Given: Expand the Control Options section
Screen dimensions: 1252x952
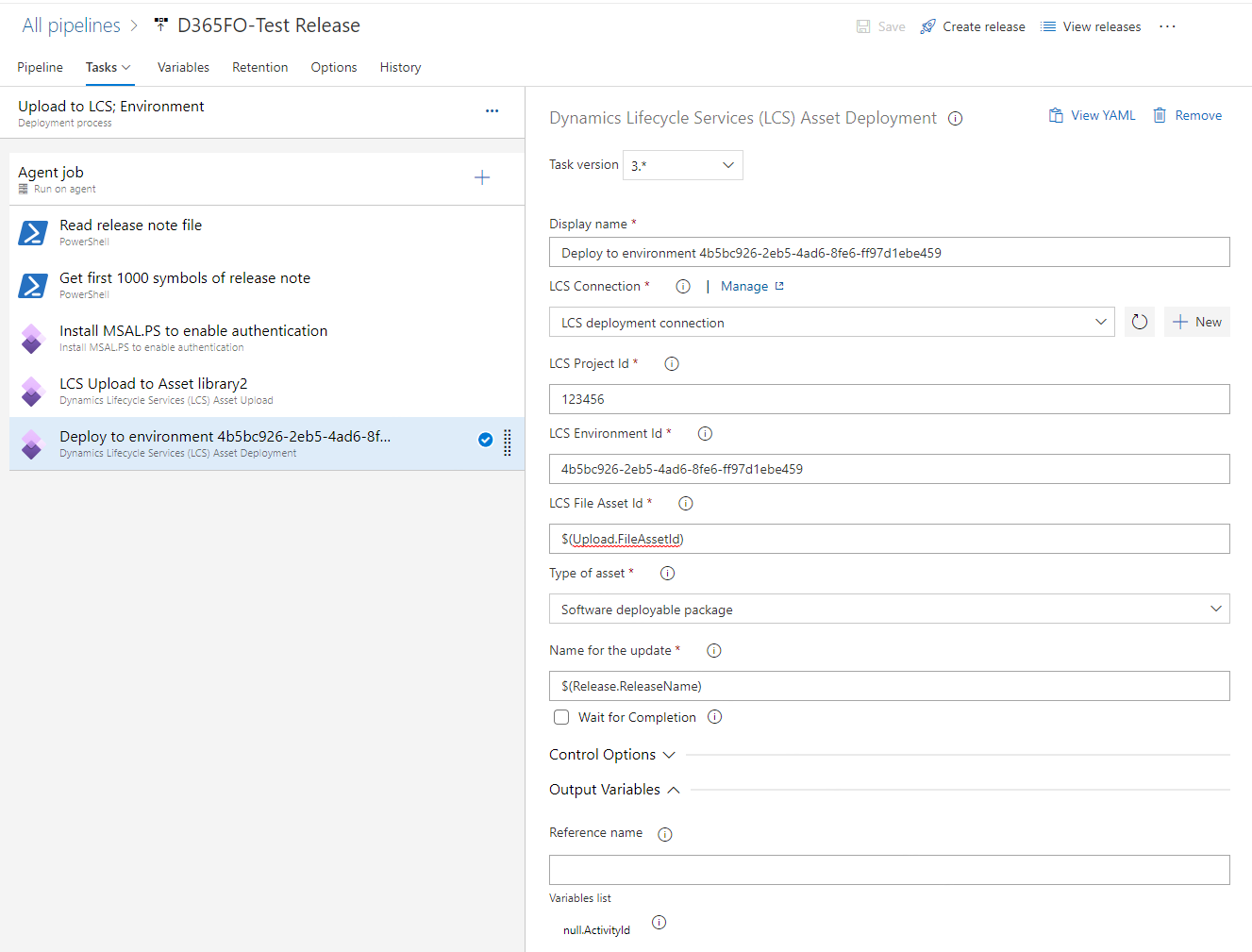Looking at the screenshot, I should coord(612,755).
